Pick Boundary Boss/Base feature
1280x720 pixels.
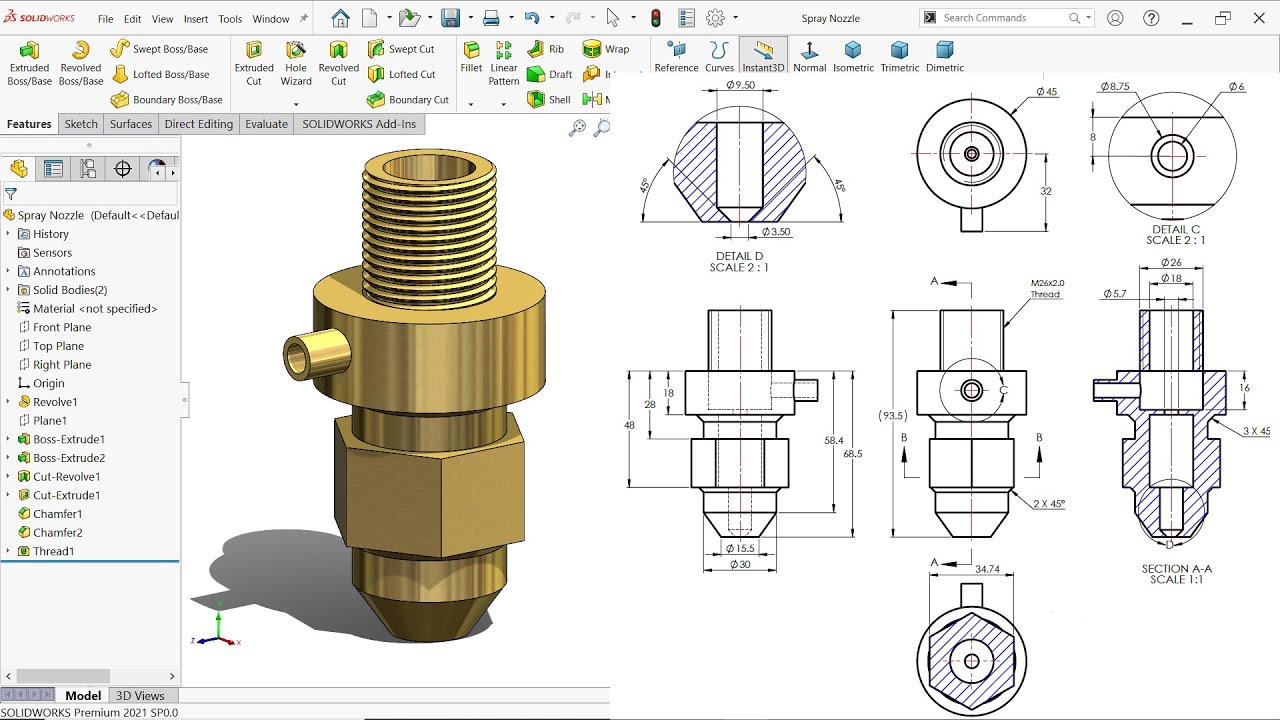point(167,100)
